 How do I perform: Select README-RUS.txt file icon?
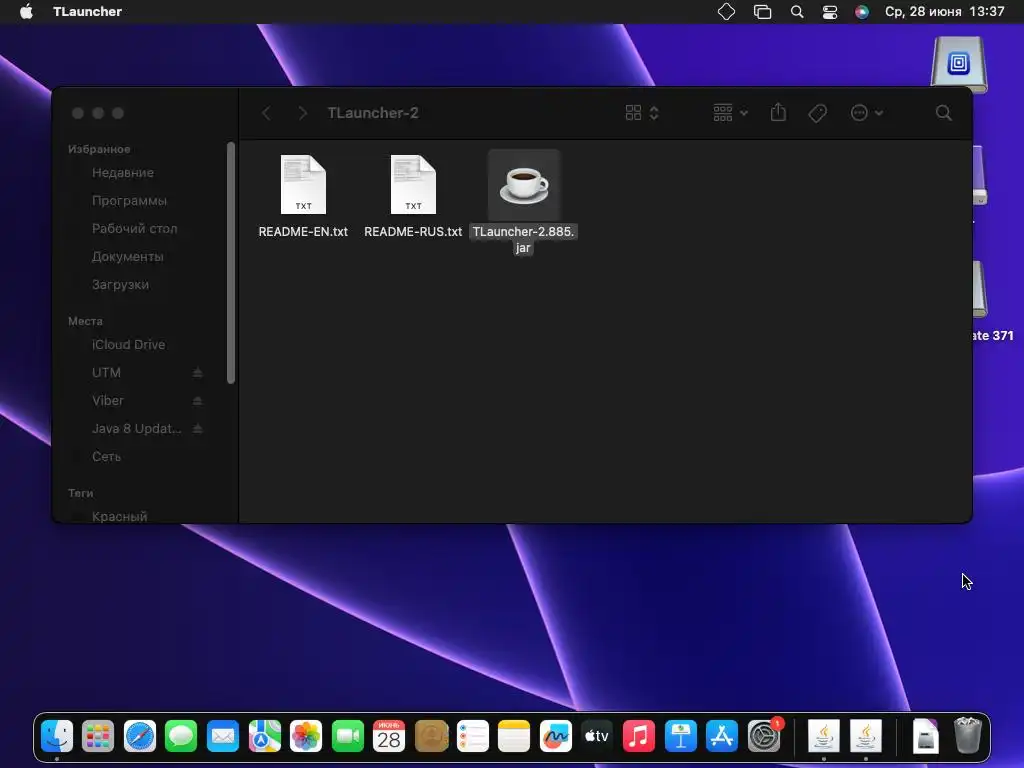tap(413, 184)
